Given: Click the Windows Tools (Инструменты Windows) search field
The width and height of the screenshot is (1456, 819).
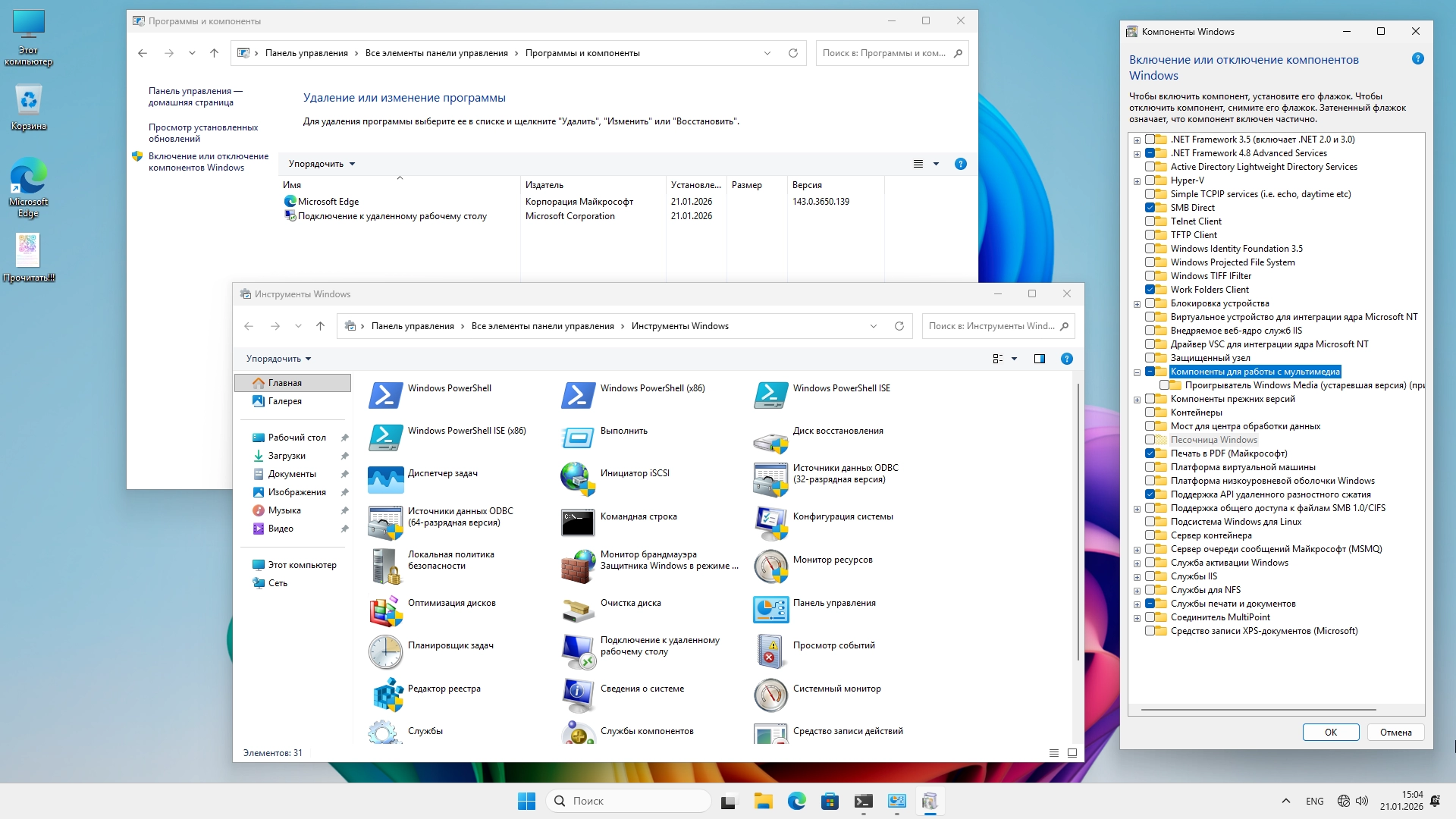Looking at the screenshot, I should click(x=990, y=326).
